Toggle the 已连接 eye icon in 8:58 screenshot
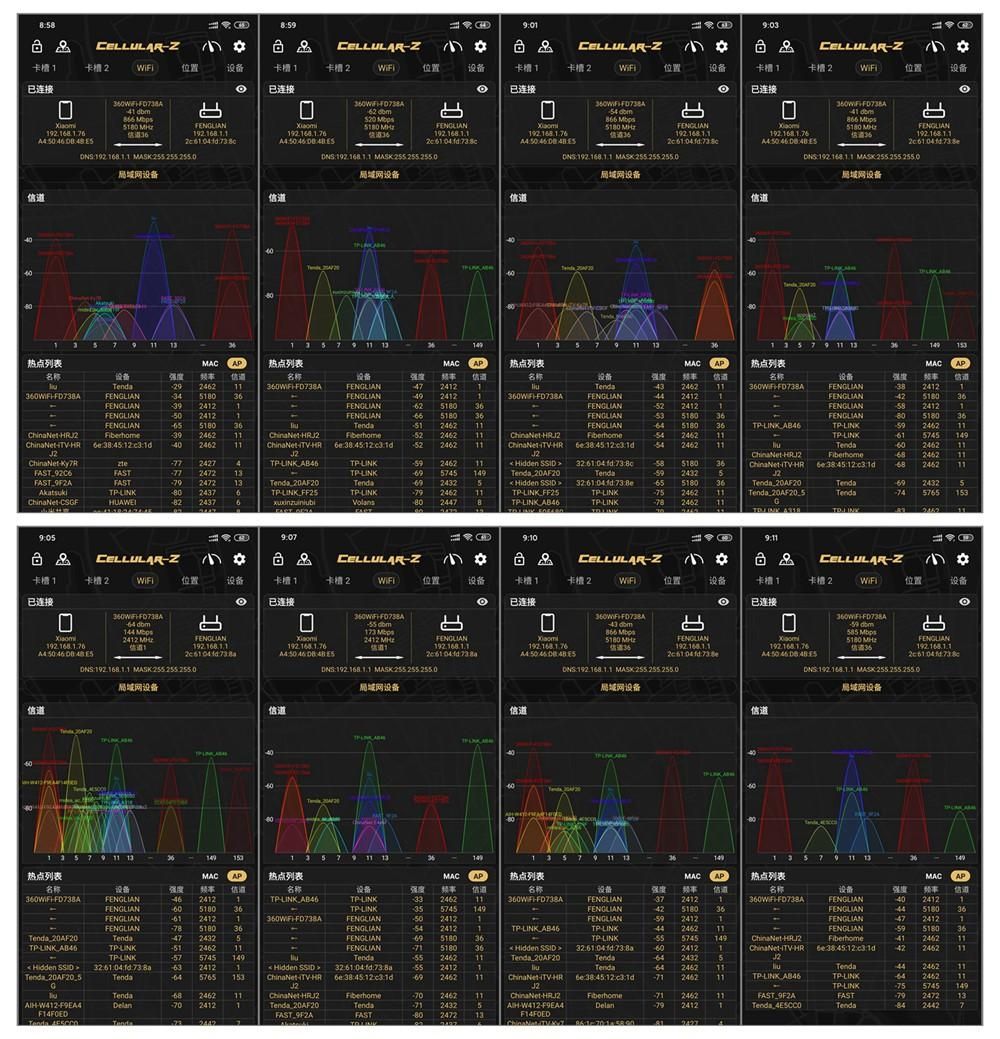The width and height of the screenshot is (1000, 1039). 241,89
